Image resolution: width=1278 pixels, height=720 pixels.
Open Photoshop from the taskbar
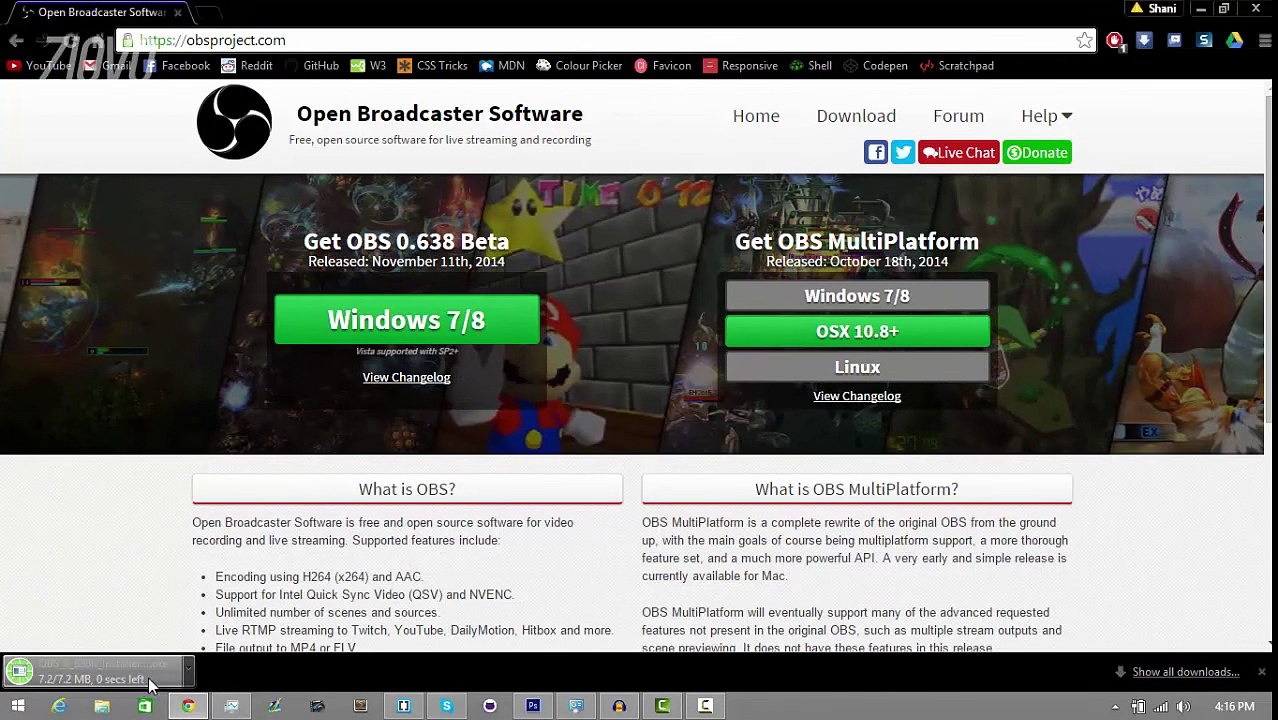[x=533, y=706]
